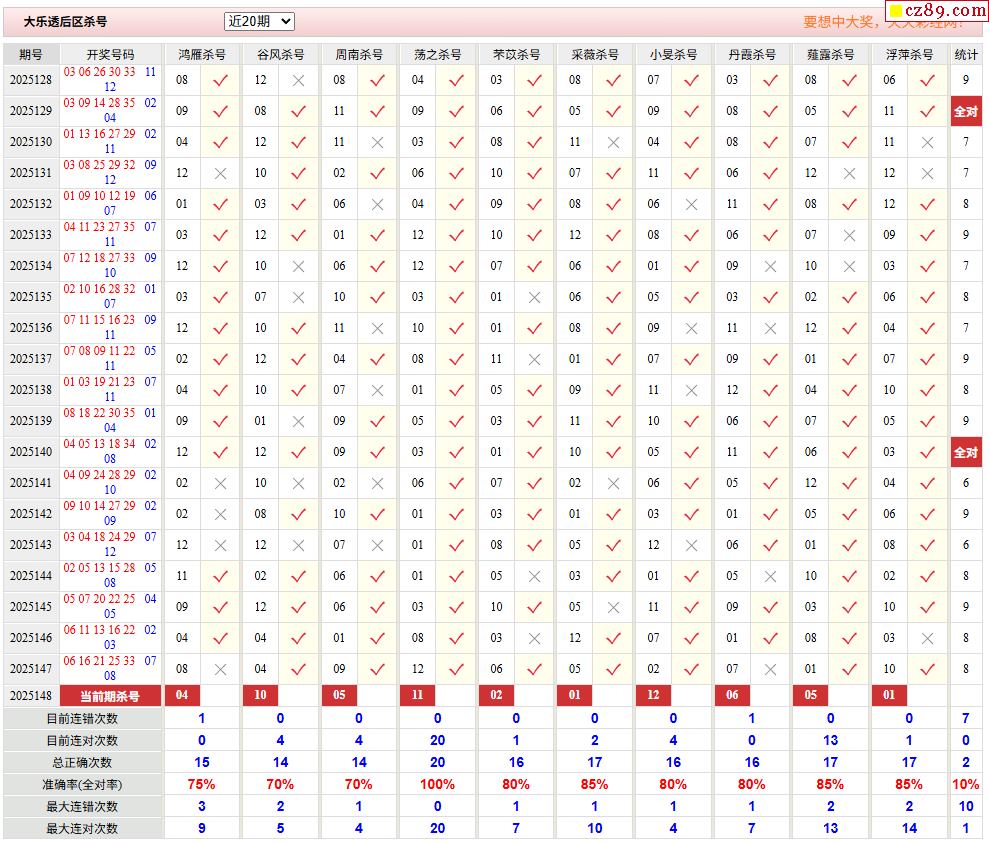The height and width of the screenshot is (844, 989).
Task: Click the 鸿雁杀号 column header
Action: (201, 54)
